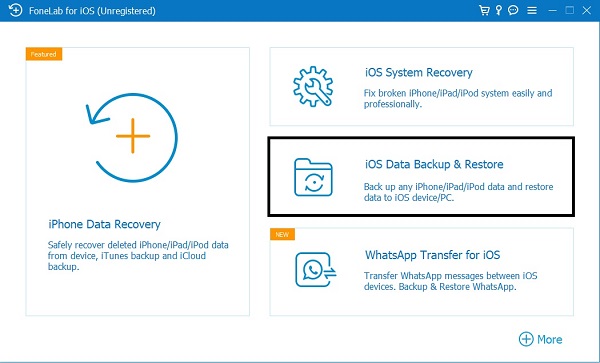Click the FoneLab logo icon in the title bar
600x363 pixels.
click(x=15, y=10)
